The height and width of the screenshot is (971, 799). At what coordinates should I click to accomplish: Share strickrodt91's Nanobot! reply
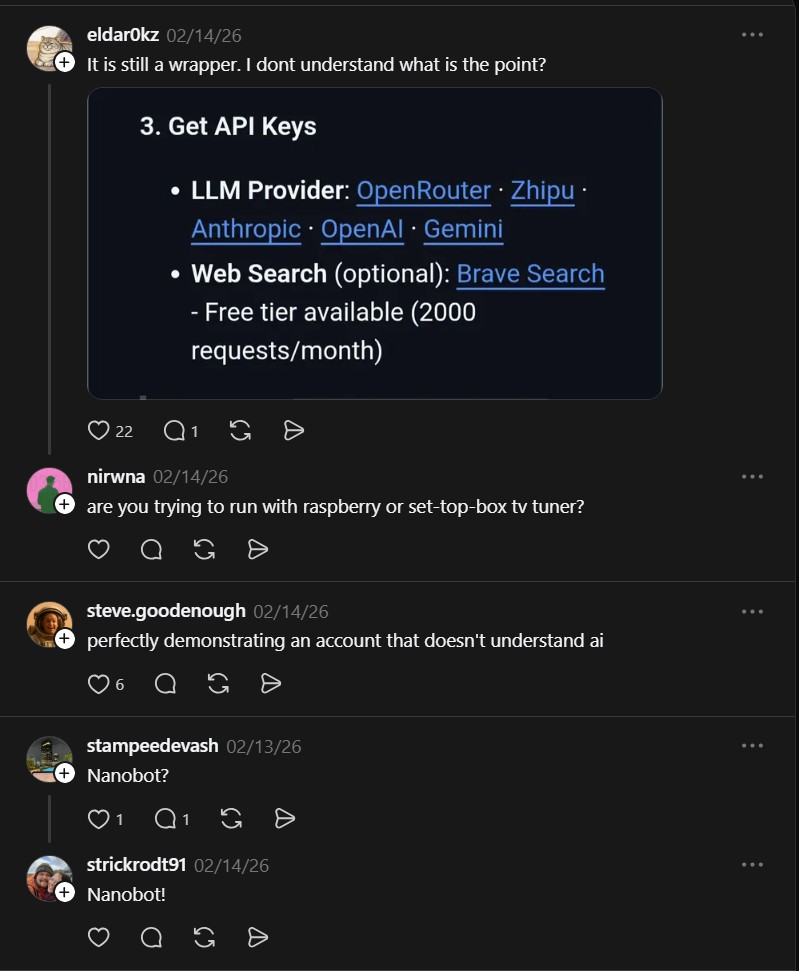point(258,938)
